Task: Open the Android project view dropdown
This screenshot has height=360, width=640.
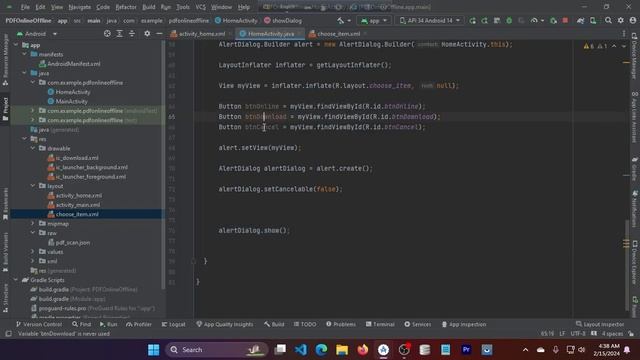Action: pos(37,34)
